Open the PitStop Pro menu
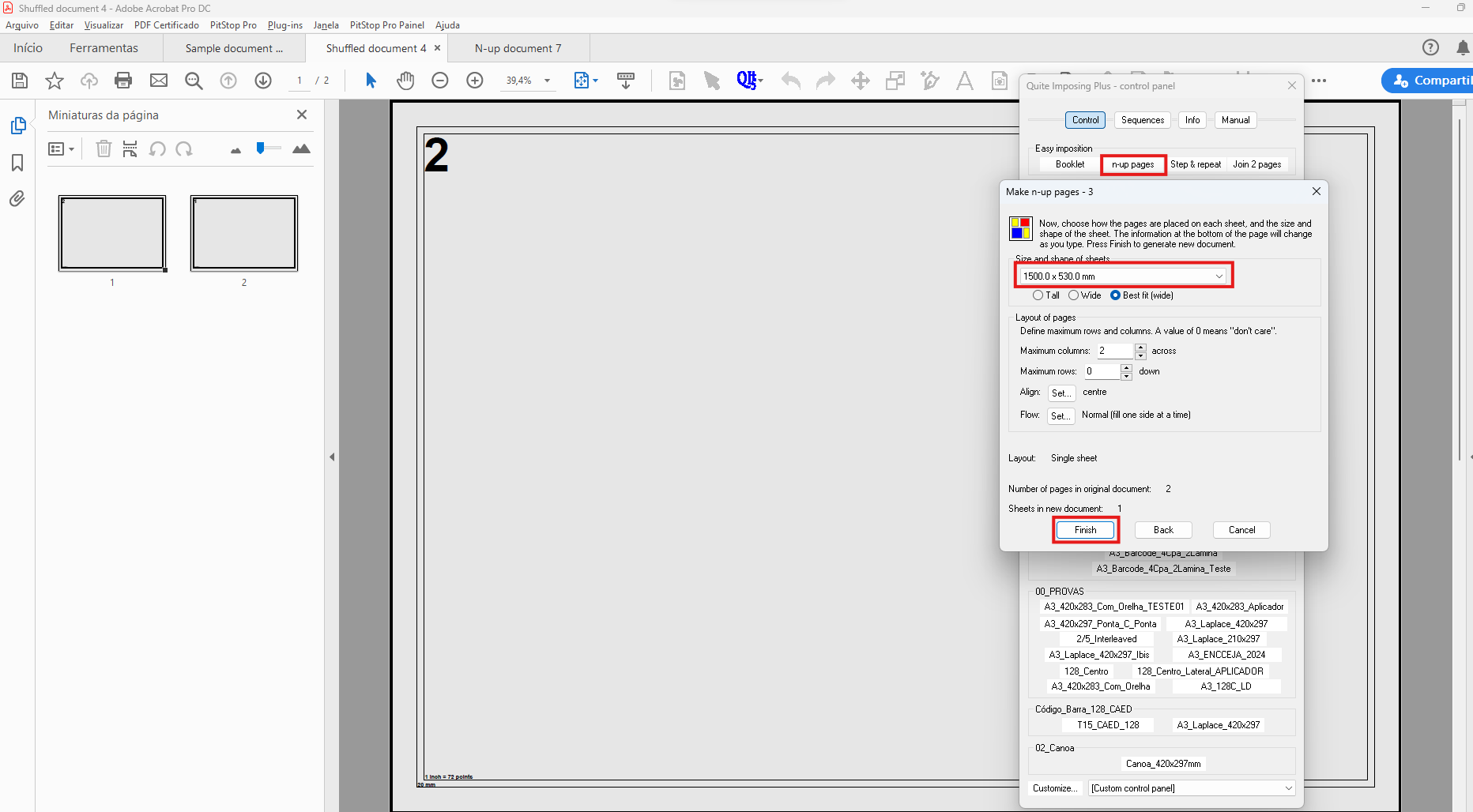Image resolution: width=1473 pixels, height=812 pixels. coord(233,25)
